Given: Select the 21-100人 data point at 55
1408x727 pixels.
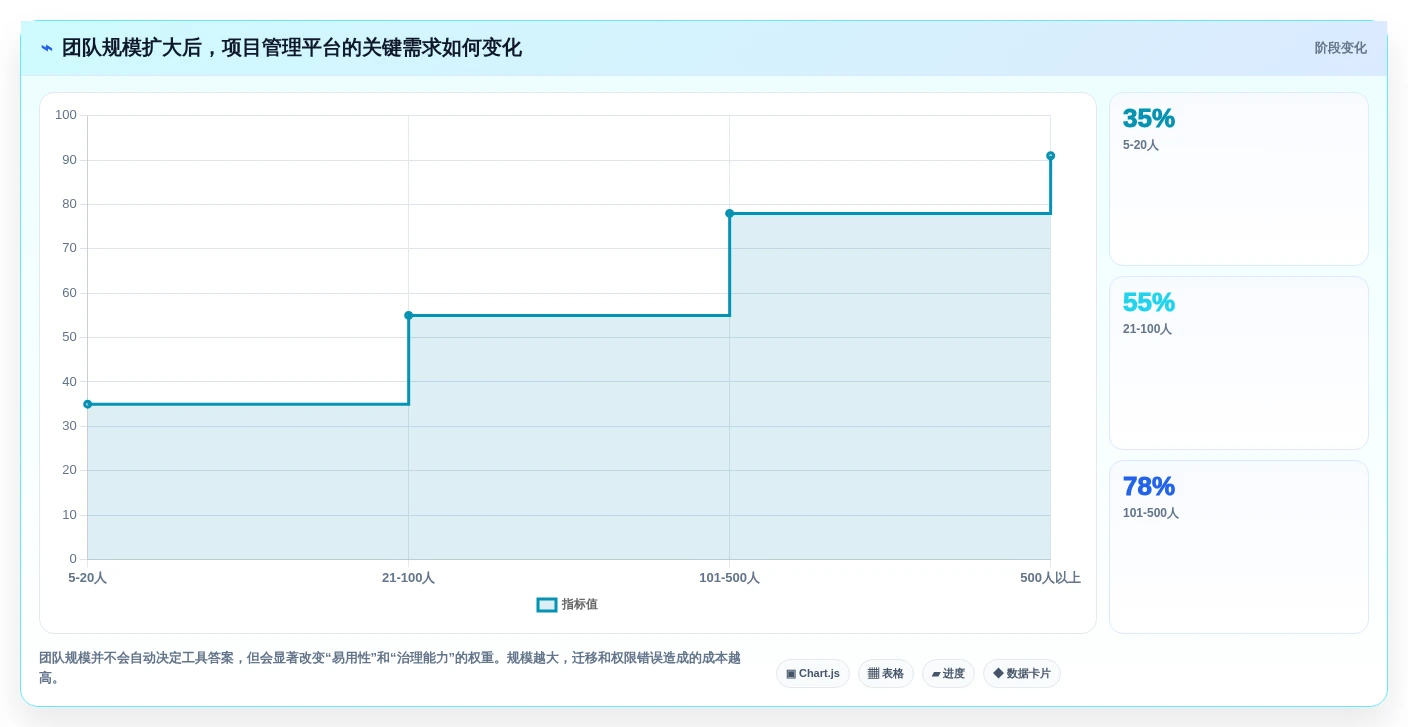Looking at the screenshot, I should click(408, 315).
